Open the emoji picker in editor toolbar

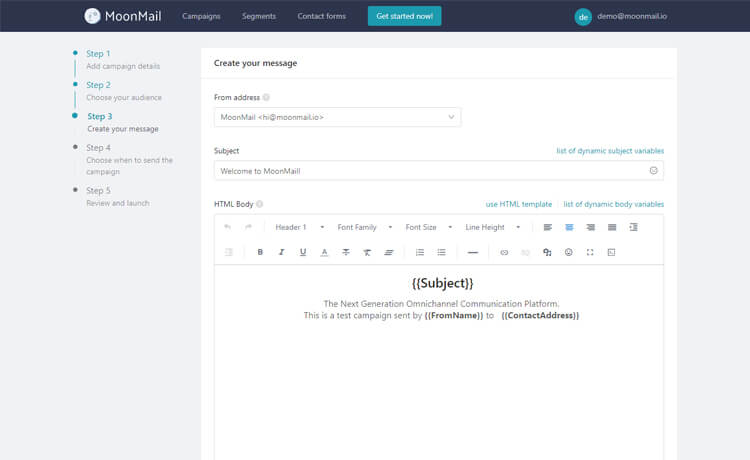[x=568, y=252]
